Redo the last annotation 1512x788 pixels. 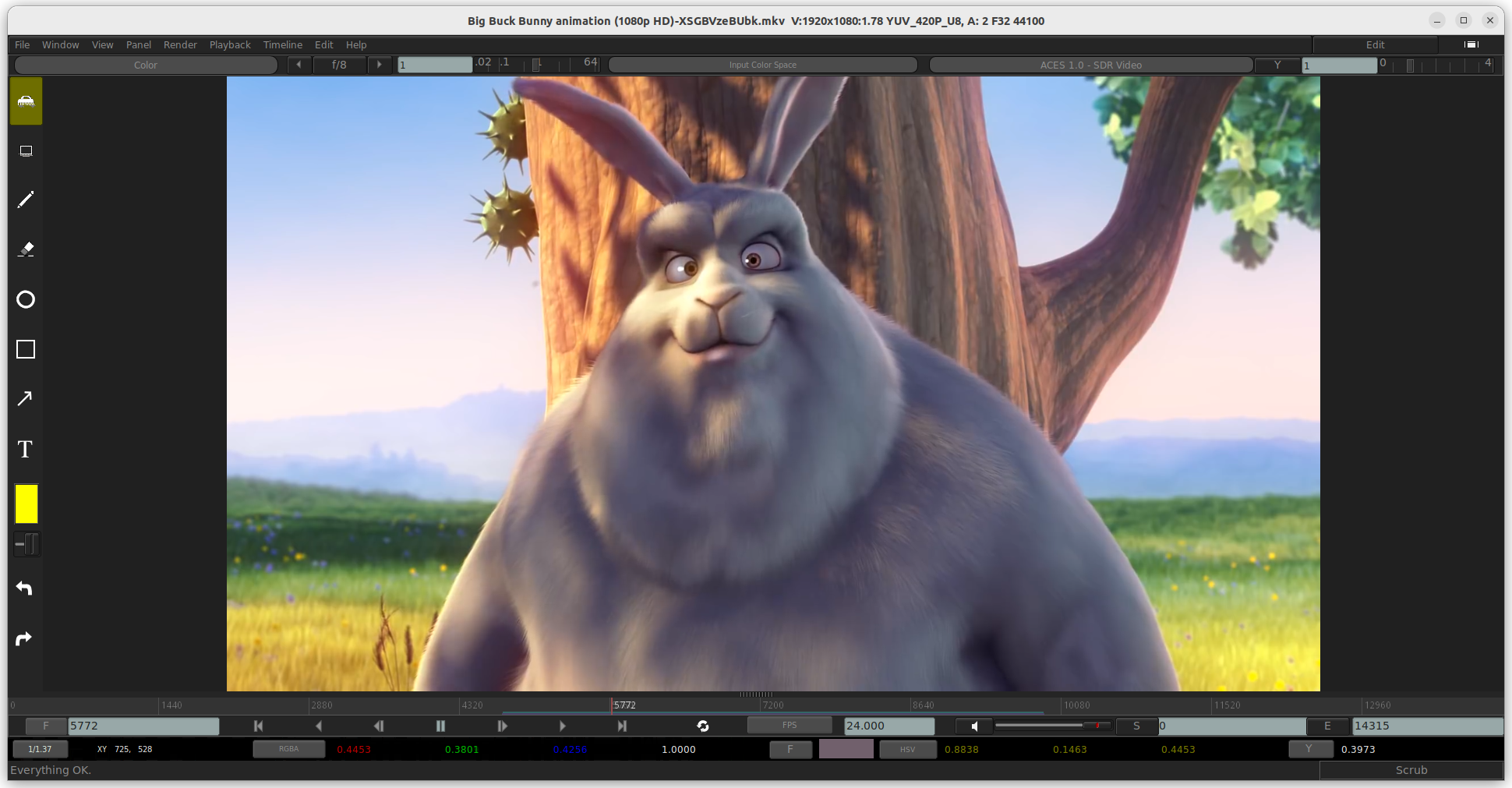[25, 639]
